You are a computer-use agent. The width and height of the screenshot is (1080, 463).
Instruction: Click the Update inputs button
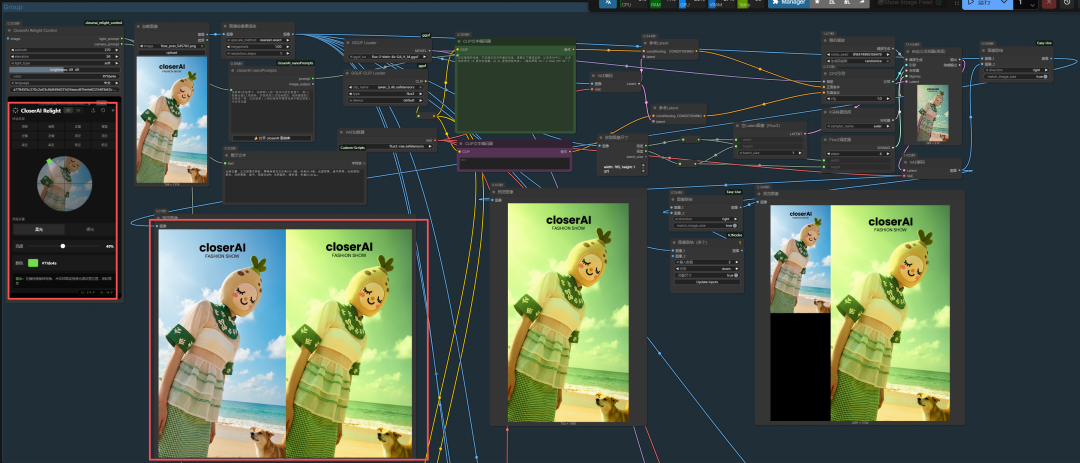706,282
